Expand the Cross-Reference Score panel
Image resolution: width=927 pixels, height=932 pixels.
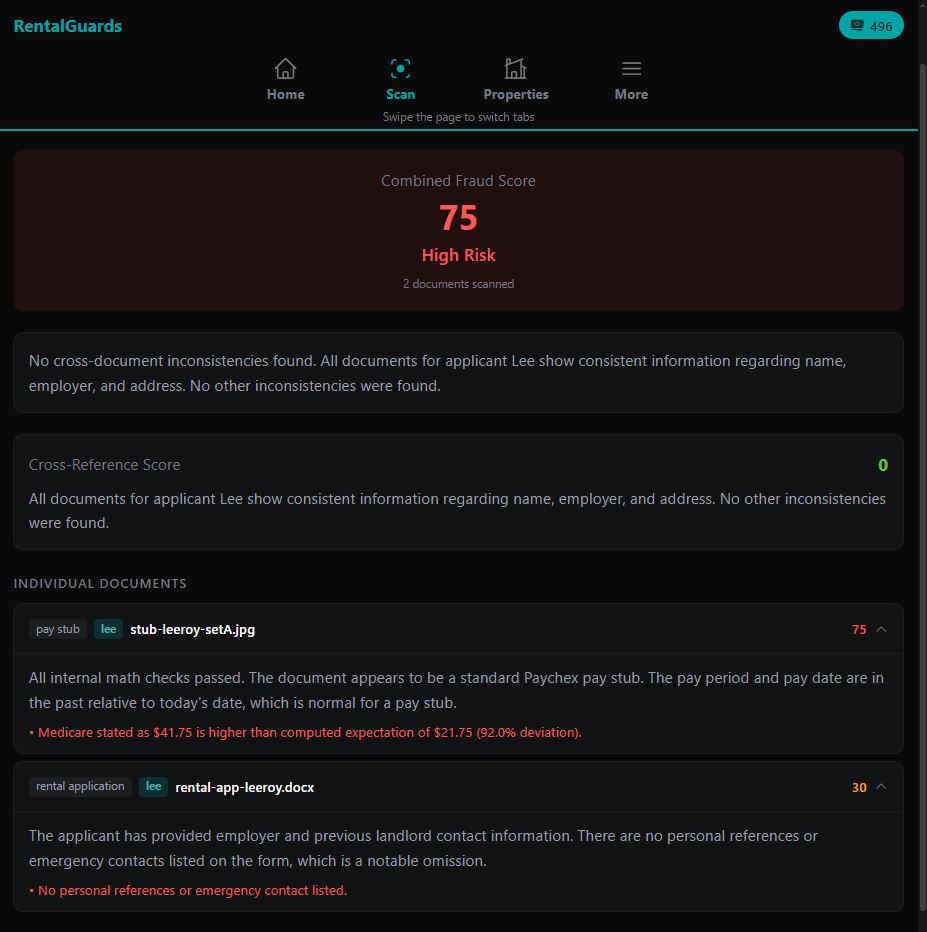tap(104, 465)
